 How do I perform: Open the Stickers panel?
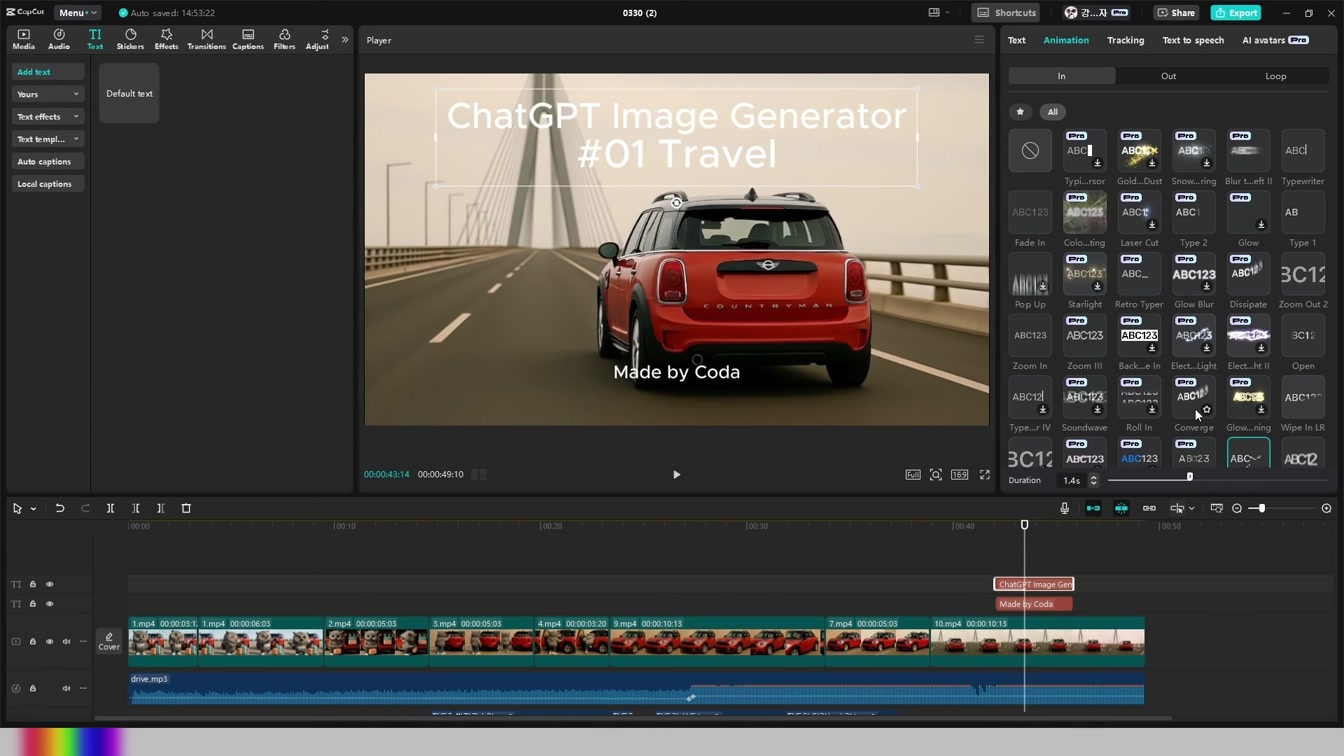coord(130,39)
